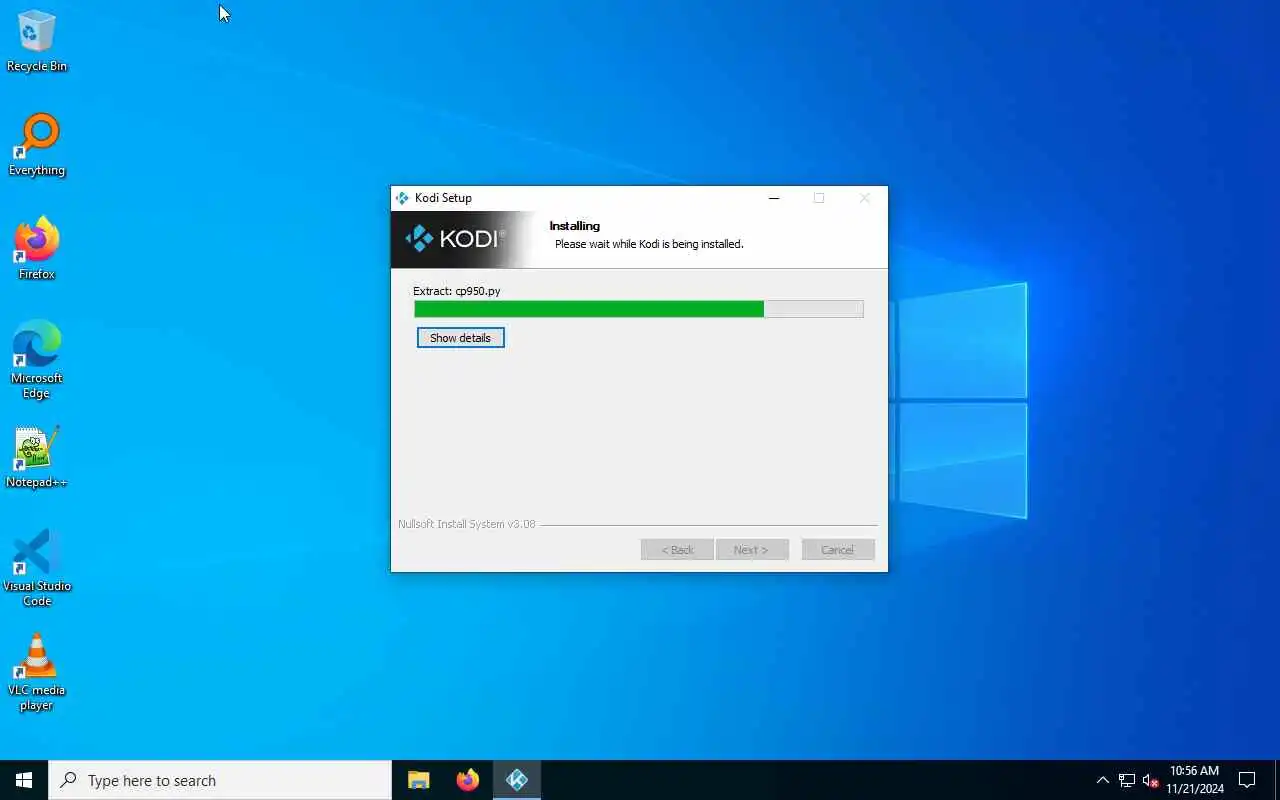This screenshot has height=800, width=1280.
Task: Open the Windows Start menu
Action: tap(24, 780)
